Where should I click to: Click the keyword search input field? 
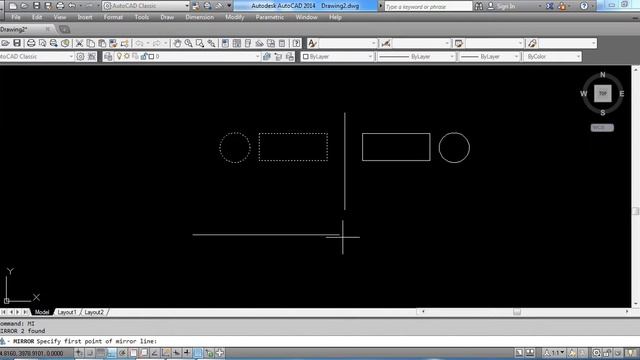click(x=428, y=7)
